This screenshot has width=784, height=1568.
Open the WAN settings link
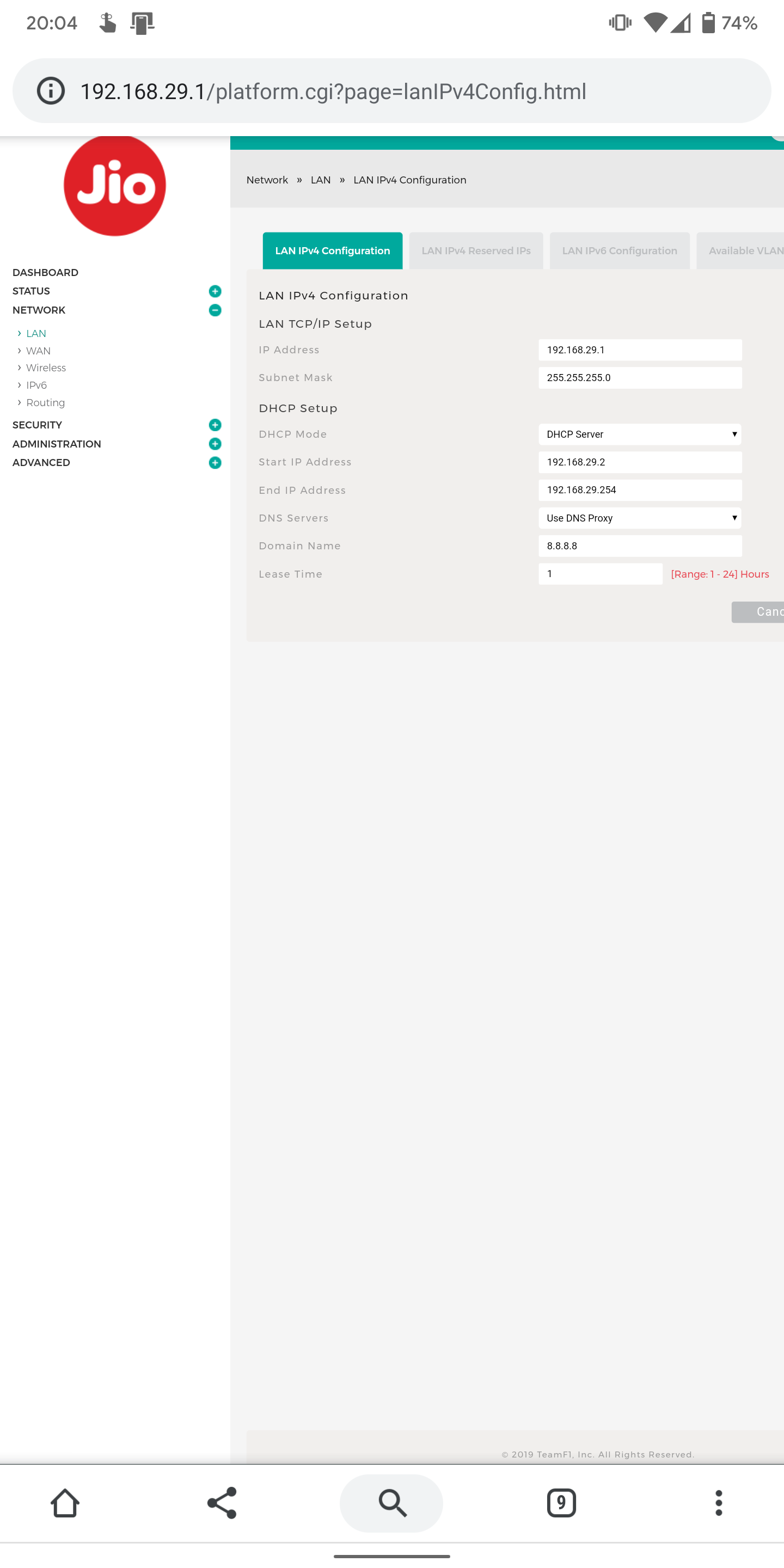(38, 351)
